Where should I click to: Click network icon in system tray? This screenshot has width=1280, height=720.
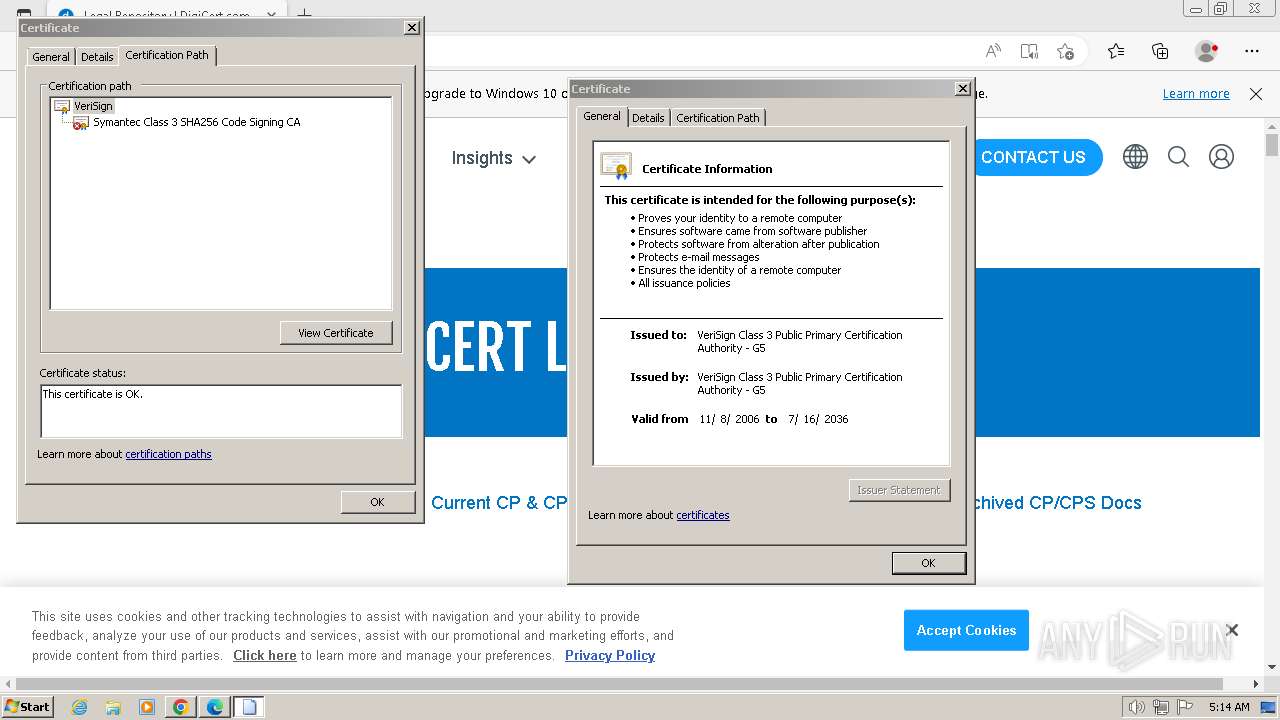pos(1160,707)
